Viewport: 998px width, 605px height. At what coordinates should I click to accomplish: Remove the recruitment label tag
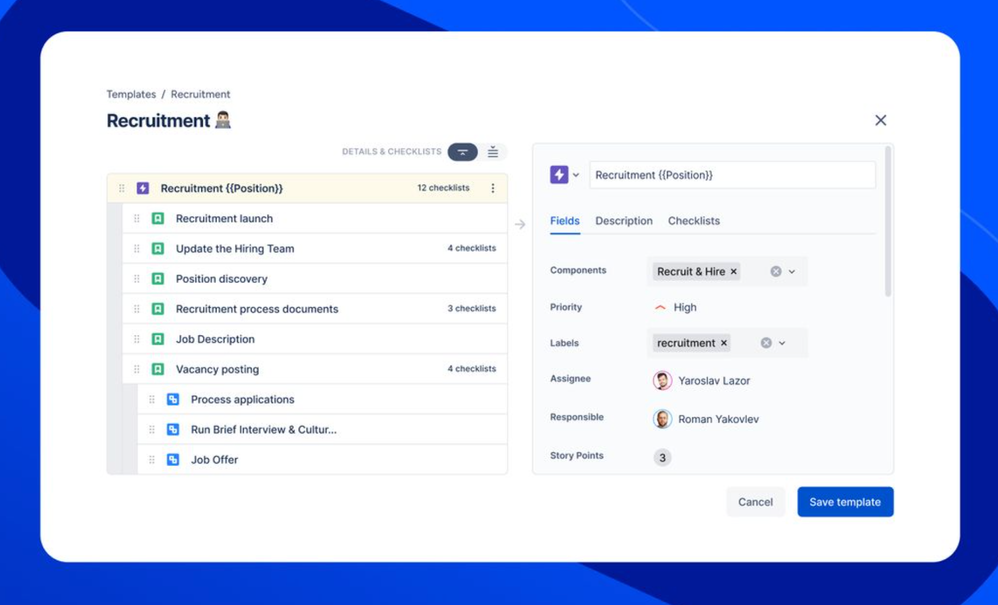tap(724, 343)
